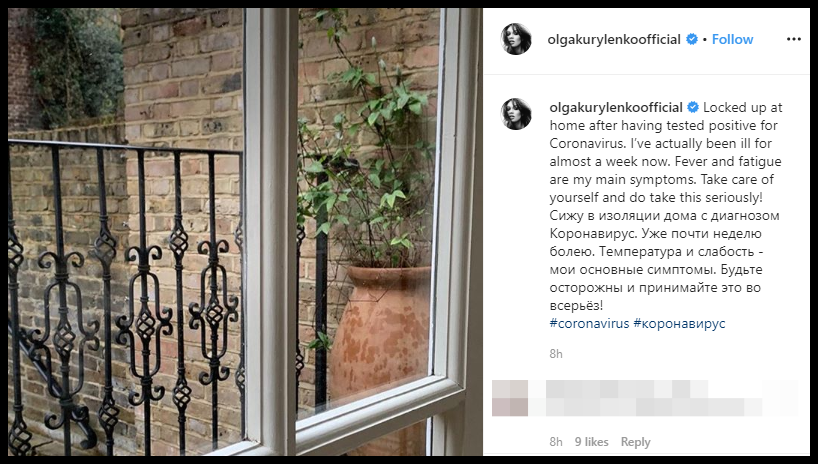Open the more options three-dot menu
The height and width of the screenshot is (464, 818).
pos(793,39)
